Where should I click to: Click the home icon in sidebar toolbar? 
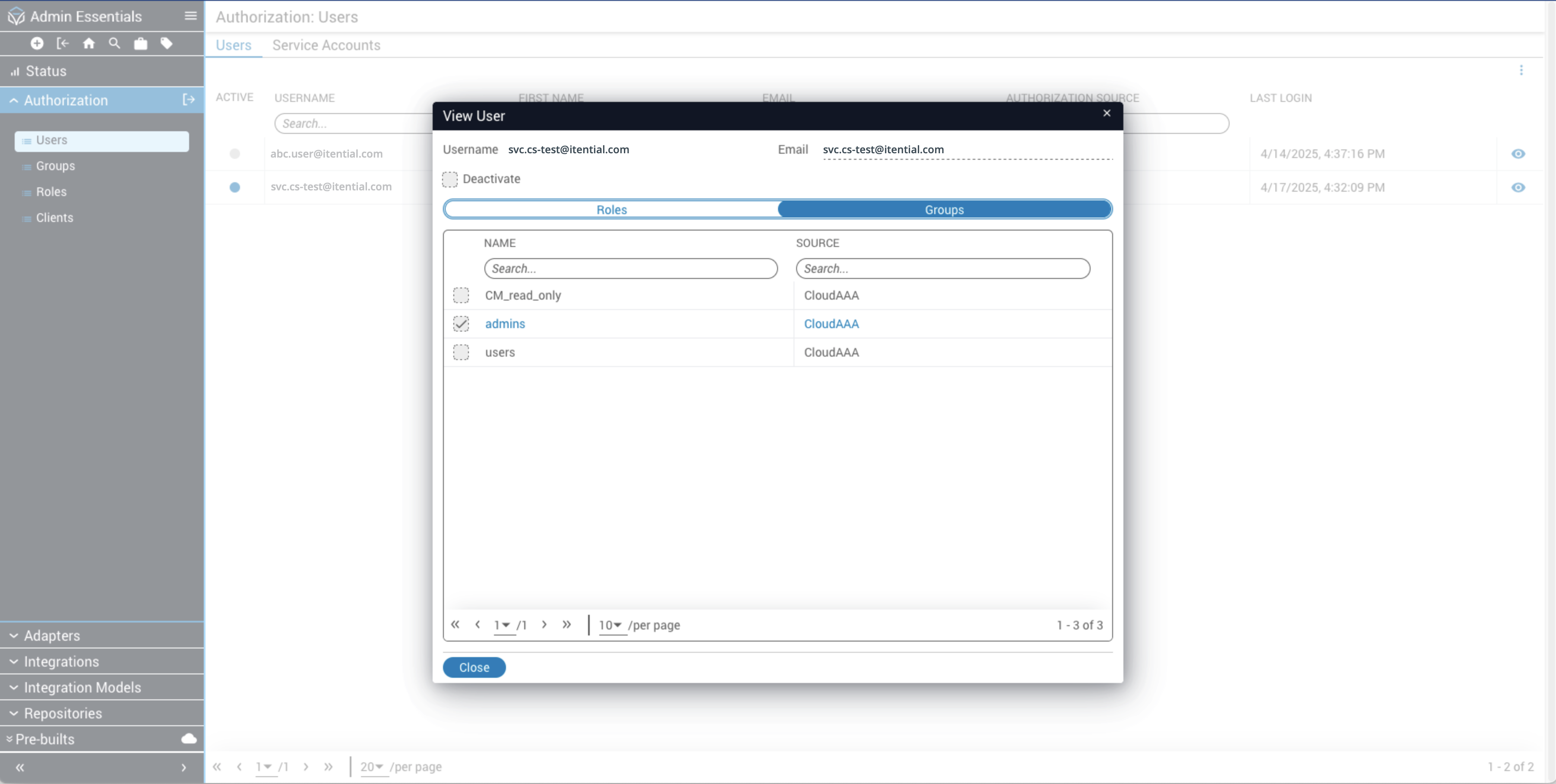[89, 44]
